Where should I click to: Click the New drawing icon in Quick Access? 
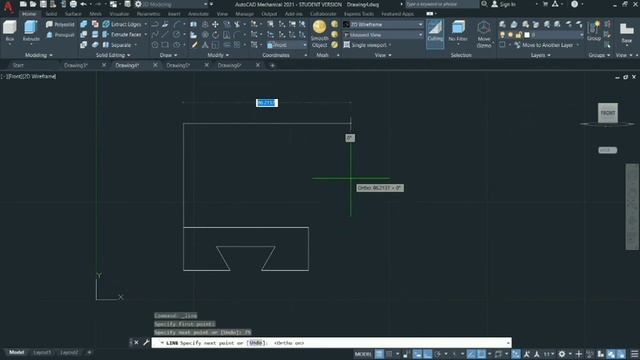click(x=23, y=4)
